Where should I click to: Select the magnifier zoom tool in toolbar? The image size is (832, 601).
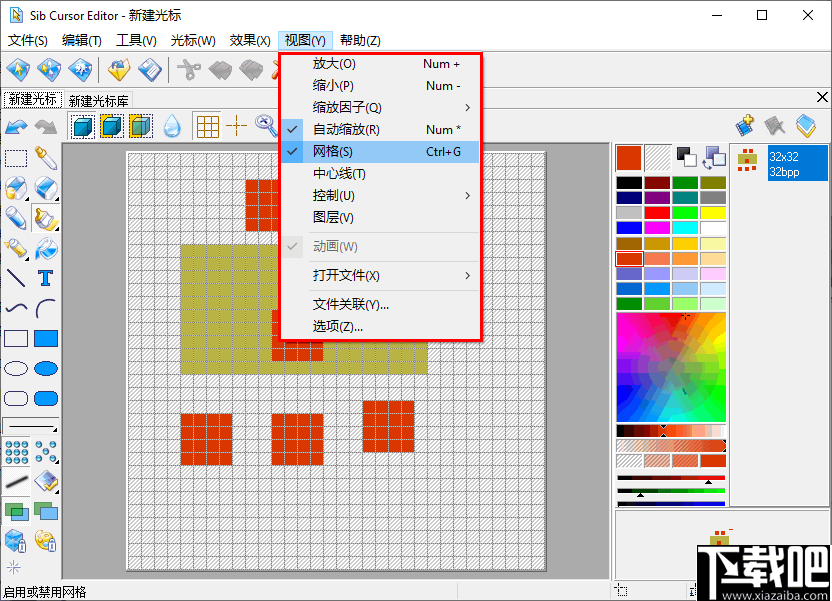265,126
